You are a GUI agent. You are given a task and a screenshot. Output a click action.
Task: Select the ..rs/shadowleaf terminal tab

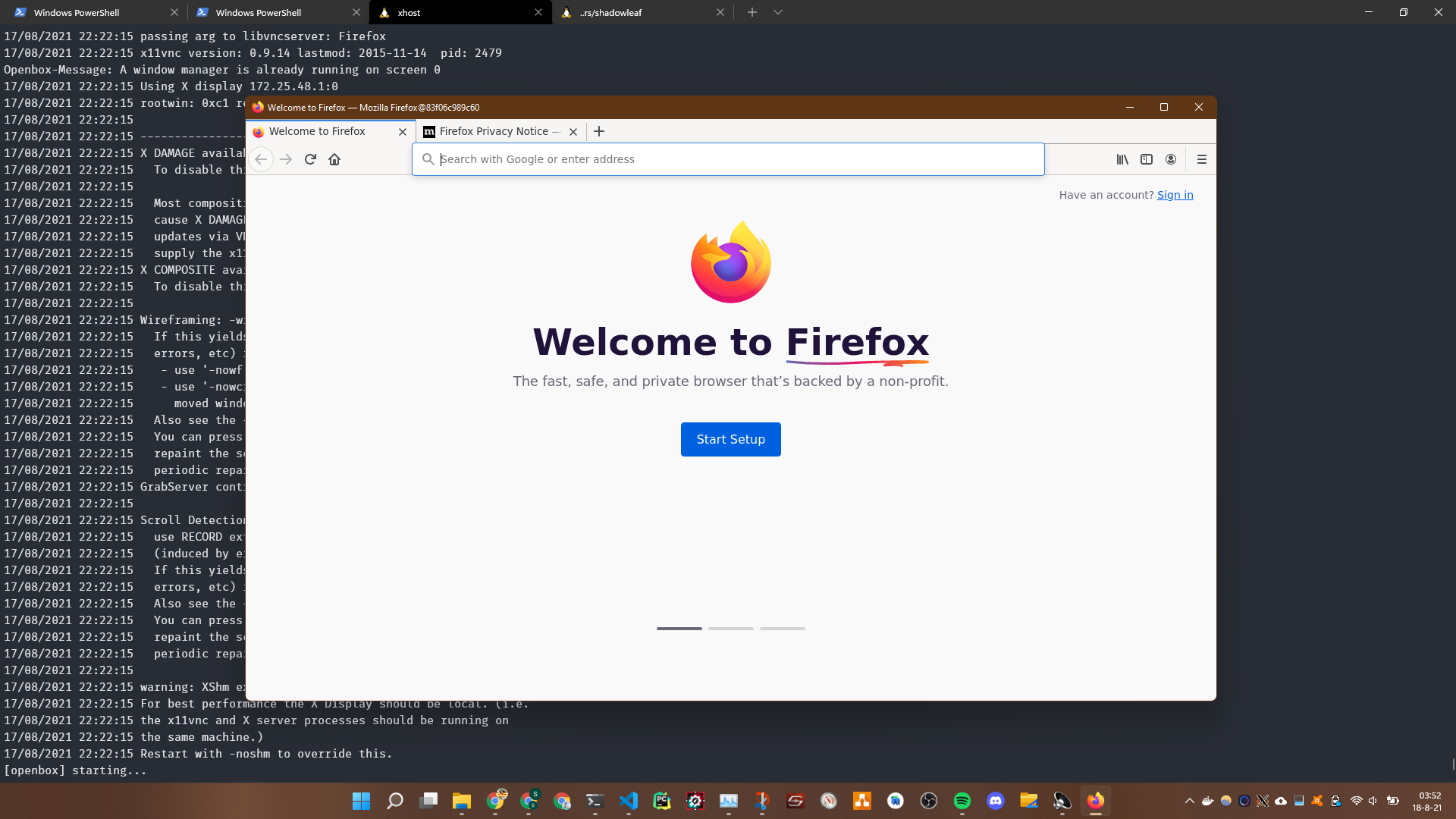point(637,12)
